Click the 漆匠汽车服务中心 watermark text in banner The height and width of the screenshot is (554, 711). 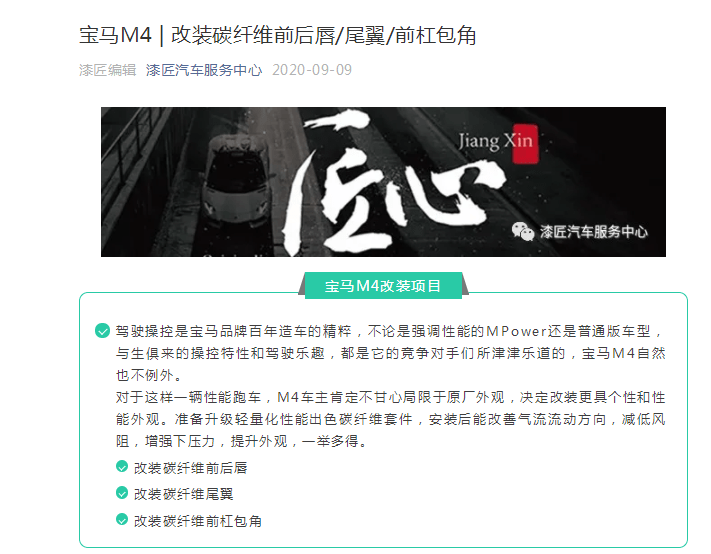click(594, 232)
